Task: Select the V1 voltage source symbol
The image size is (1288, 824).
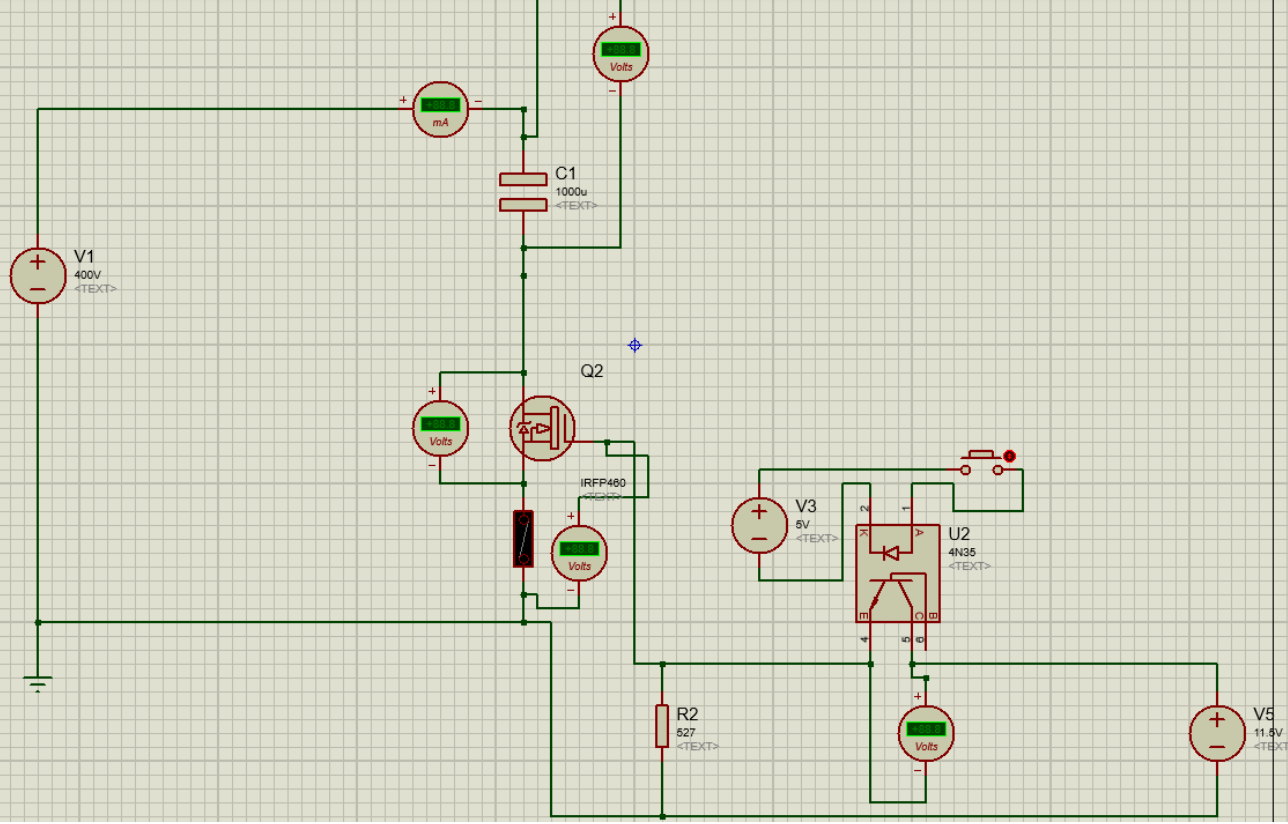Action: (x=37, y=276)
